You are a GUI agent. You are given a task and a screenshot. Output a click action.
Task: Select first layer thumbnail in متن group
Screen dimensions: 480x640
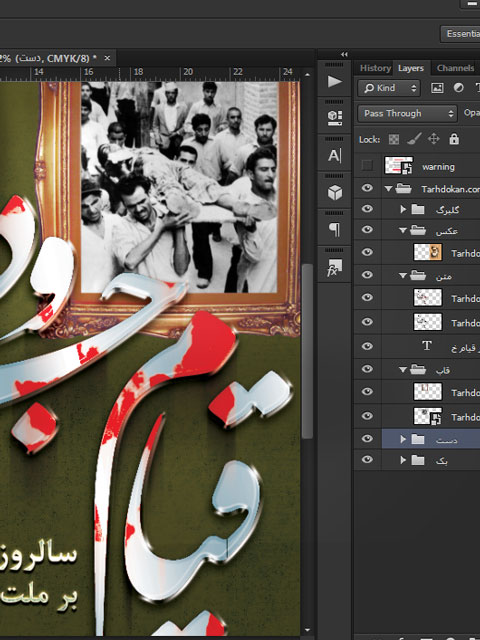[x=427, y=298]
